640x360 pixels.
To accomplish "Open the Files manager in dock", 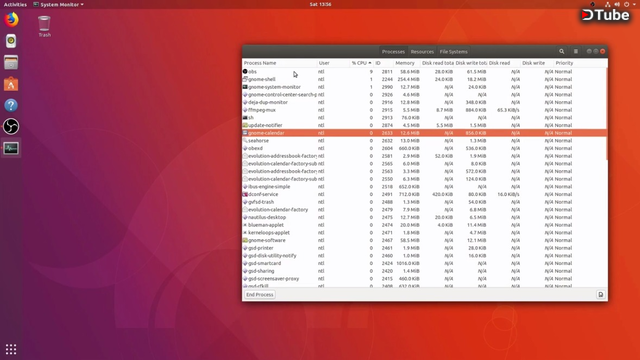I will click(x=11, y=62).
